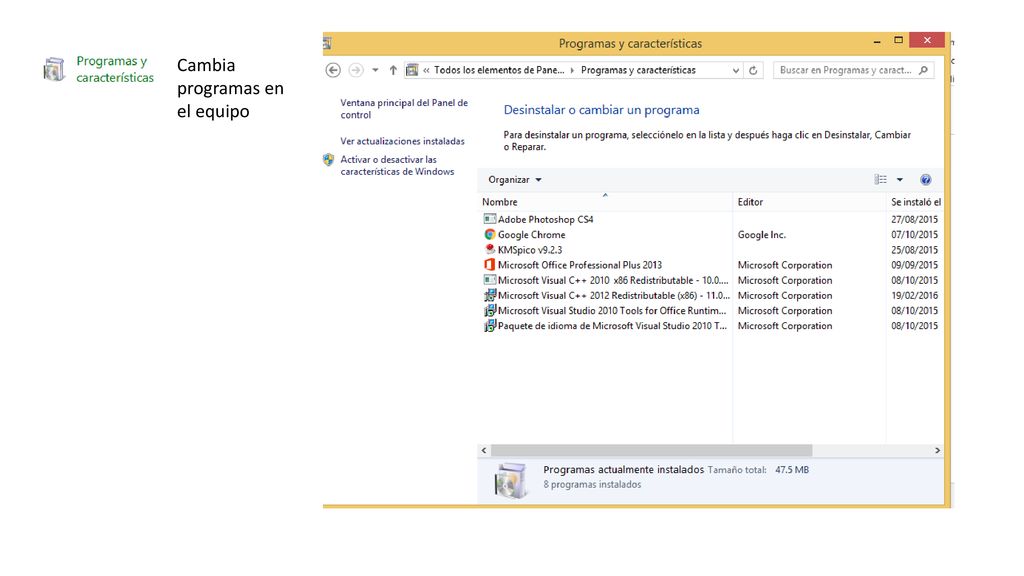Select Visual Studio 2010 Tools for Office icon
The image size is (1024, 576).
click(x=489, y=310)
